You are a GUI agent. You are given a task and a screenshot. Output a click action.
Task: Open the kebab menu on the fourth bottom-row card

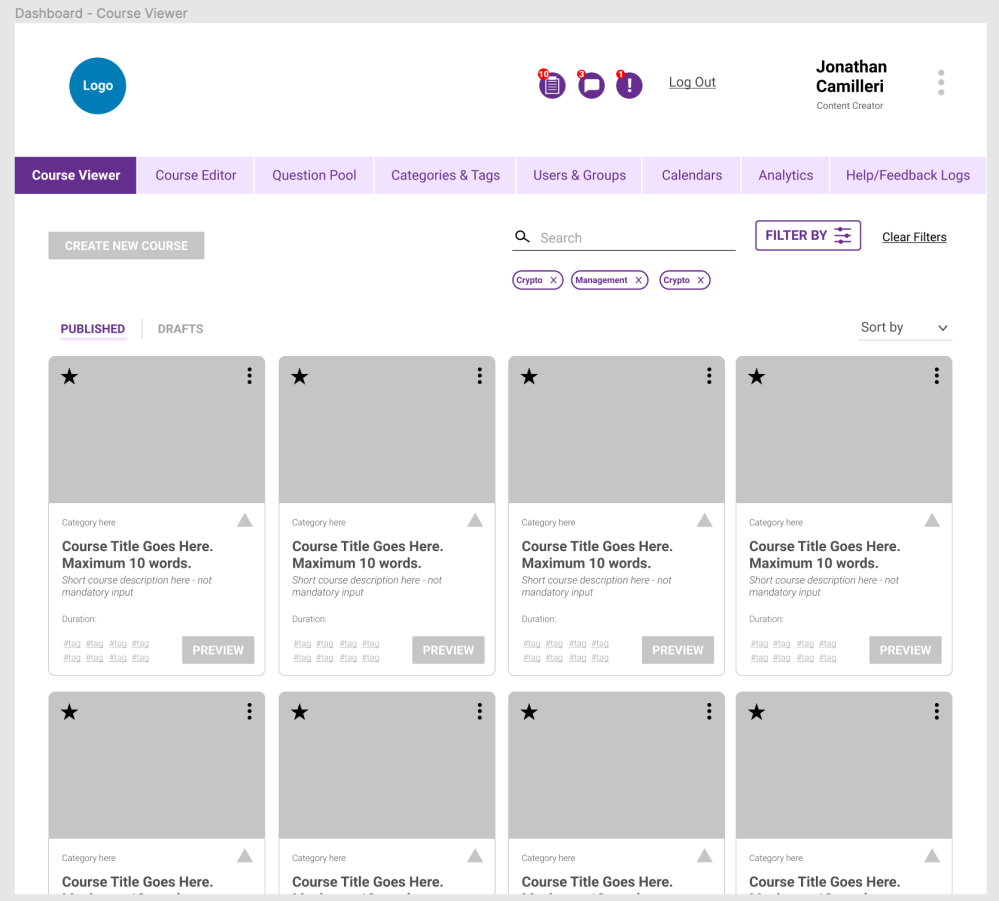tap(937, 711)
